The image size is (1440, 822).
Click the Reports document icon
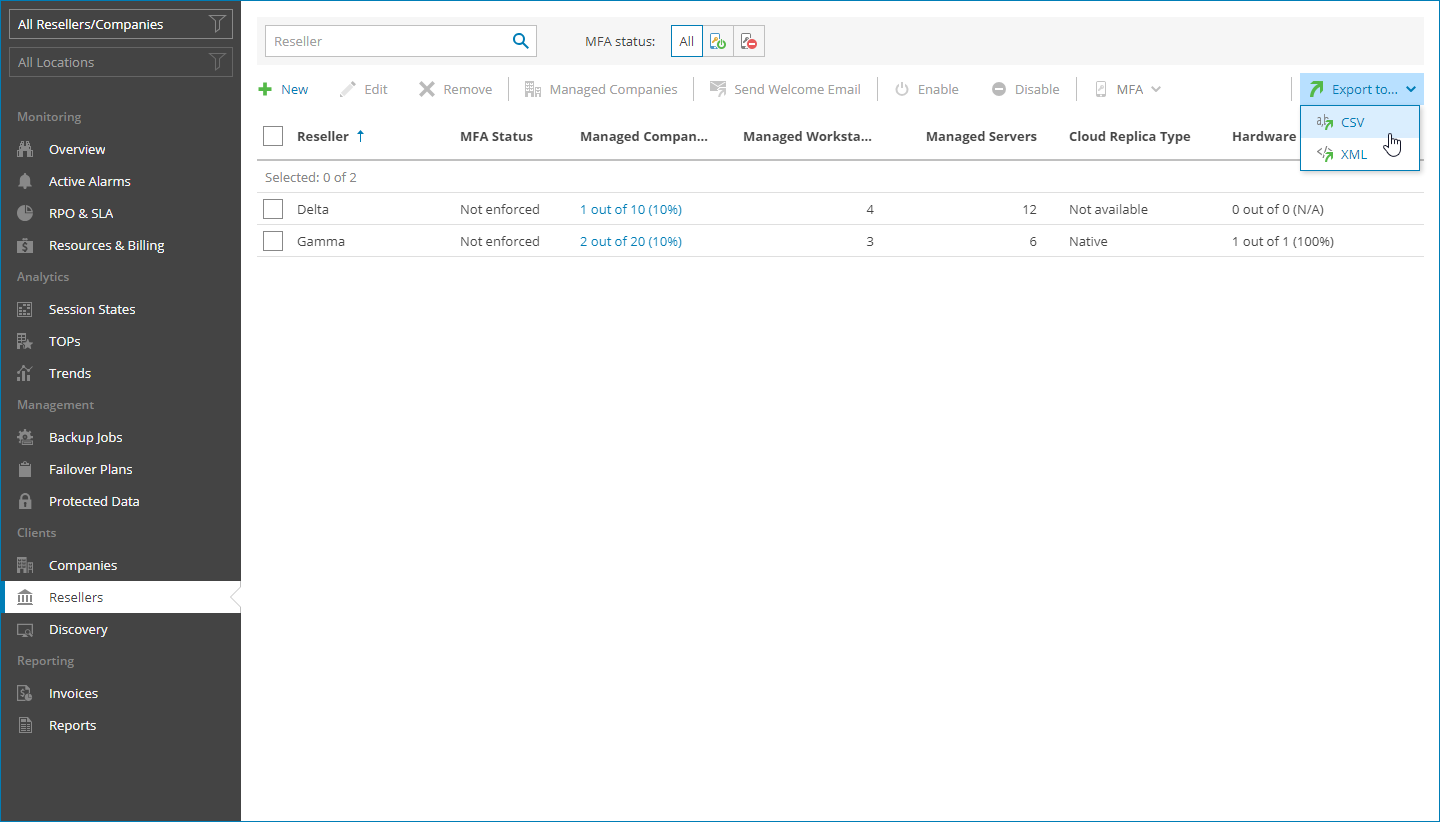[x=26, y=725]
